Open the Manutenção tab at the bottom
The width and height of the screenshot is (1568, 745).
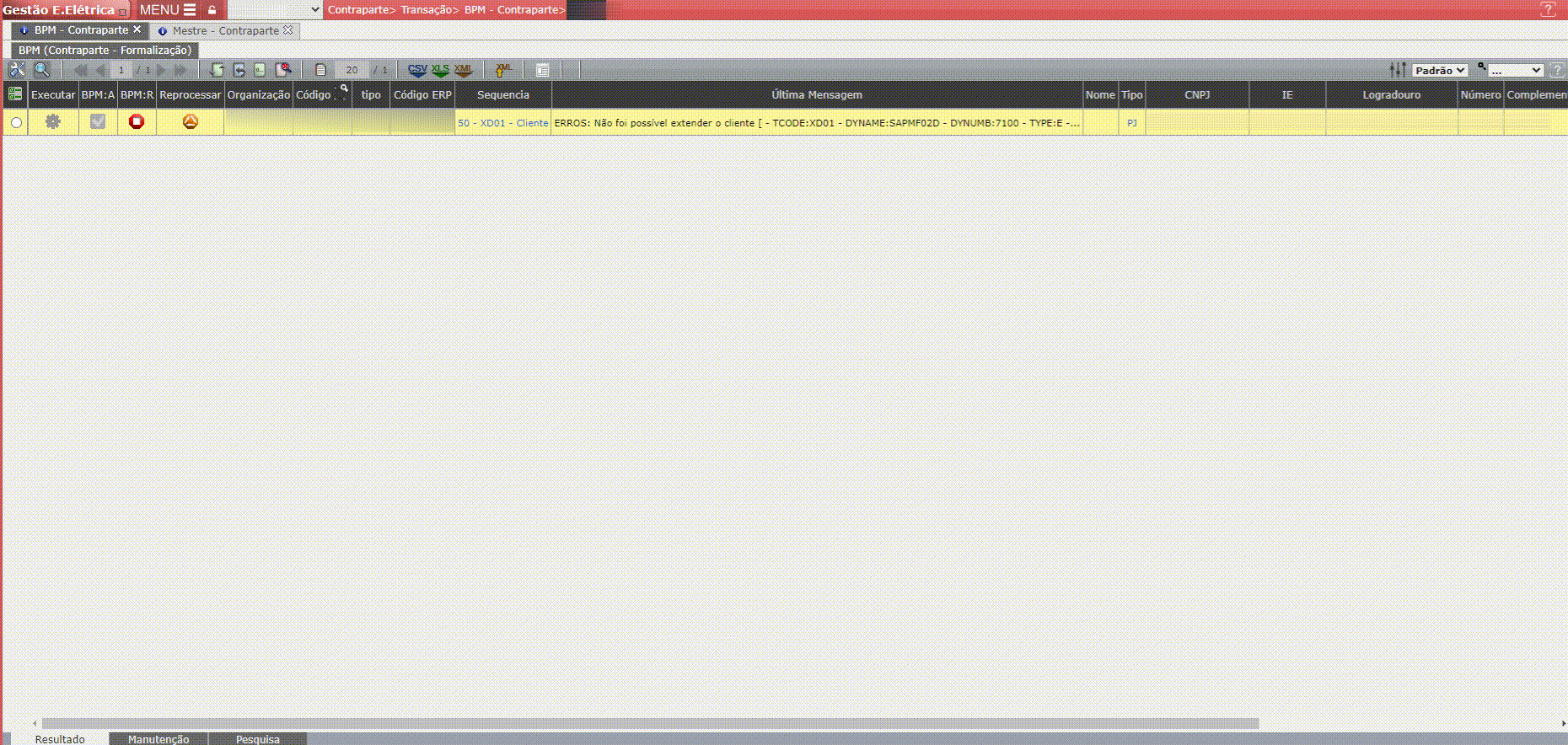point(158,739)
